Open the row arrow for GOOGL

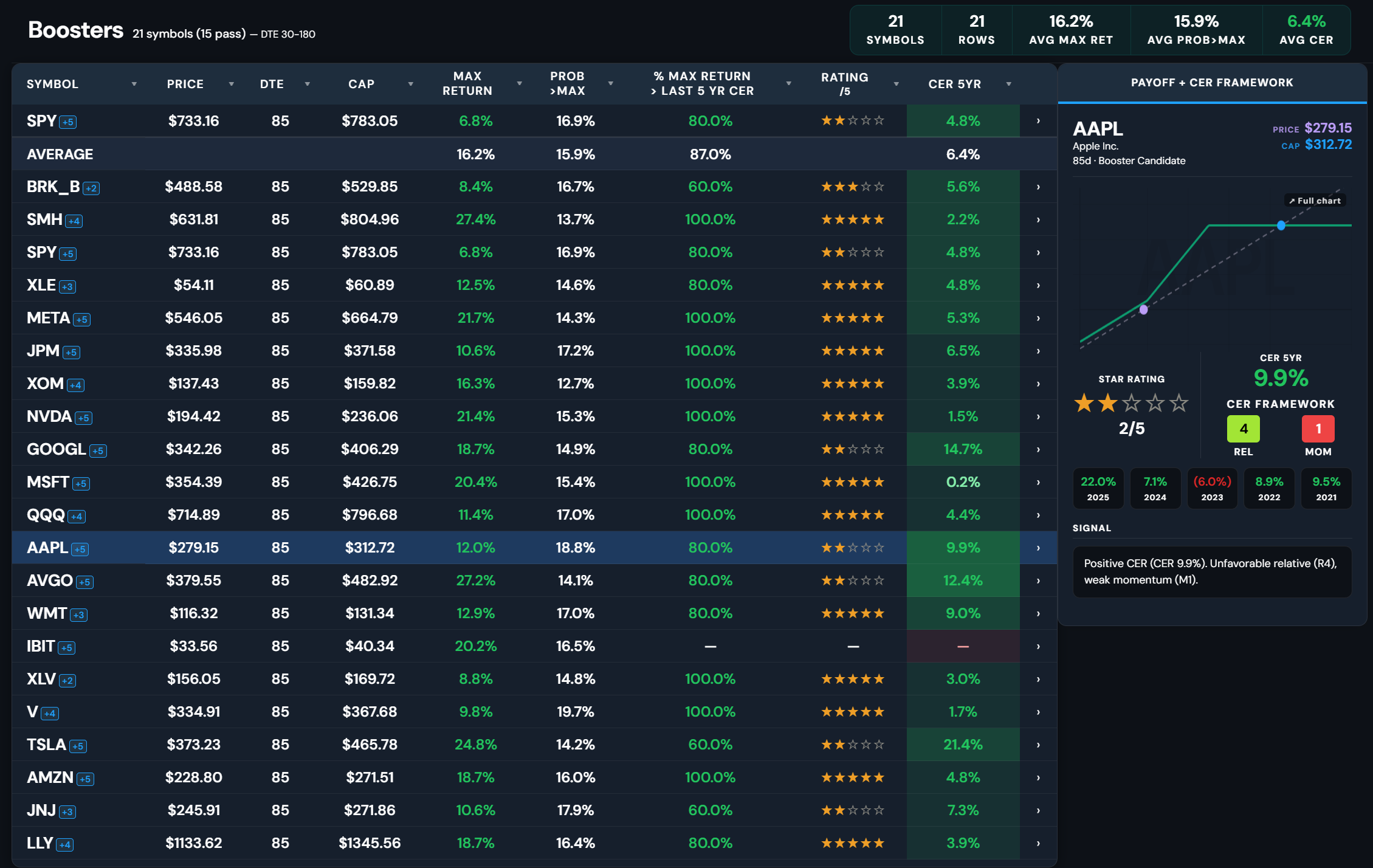pos(1038,449)
